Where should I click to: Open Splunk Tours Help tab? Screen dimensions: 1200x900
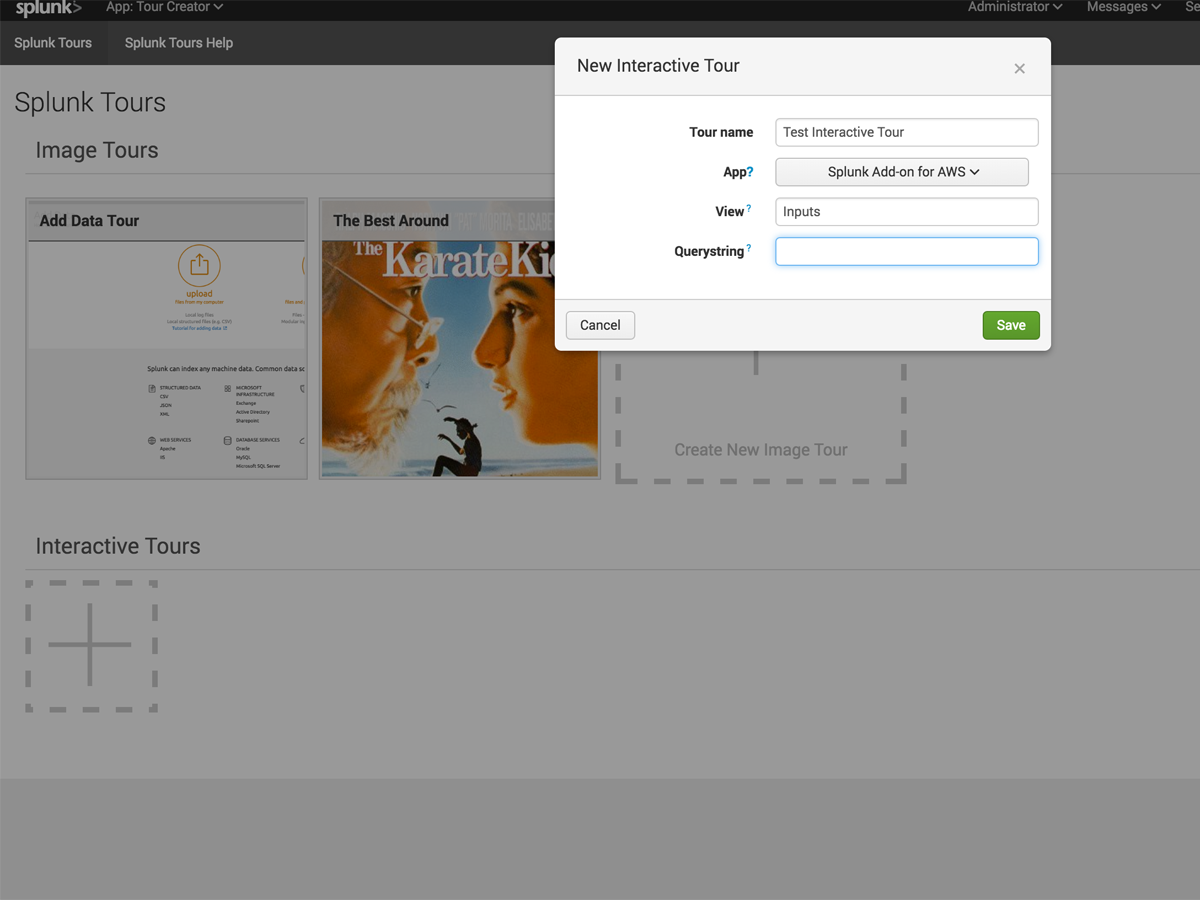coord(179,43)
